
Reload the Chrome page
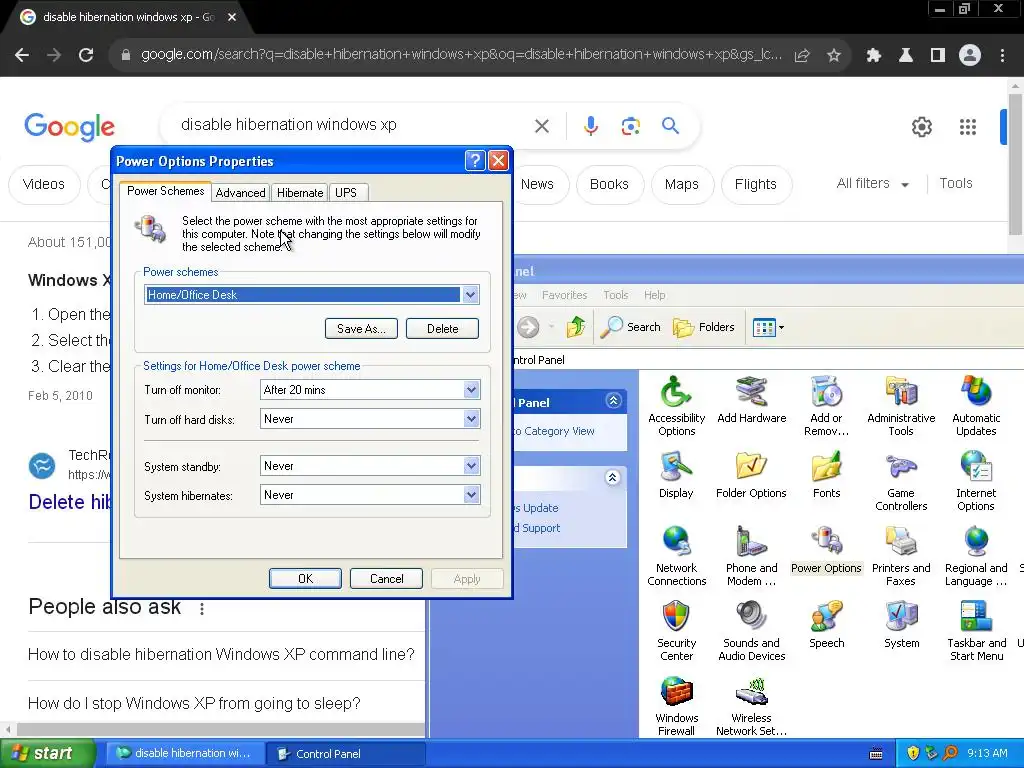[86, 56]
